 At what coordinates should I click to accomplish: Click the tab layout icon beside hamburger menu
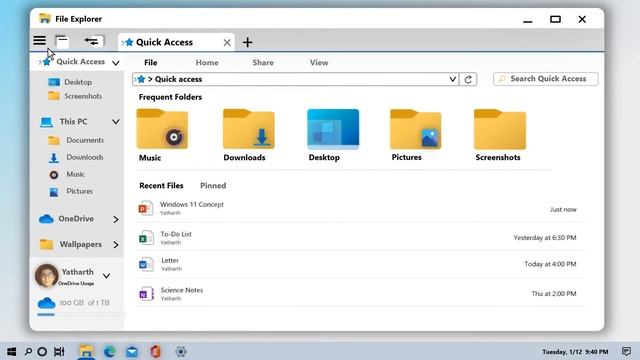(62, 42)
